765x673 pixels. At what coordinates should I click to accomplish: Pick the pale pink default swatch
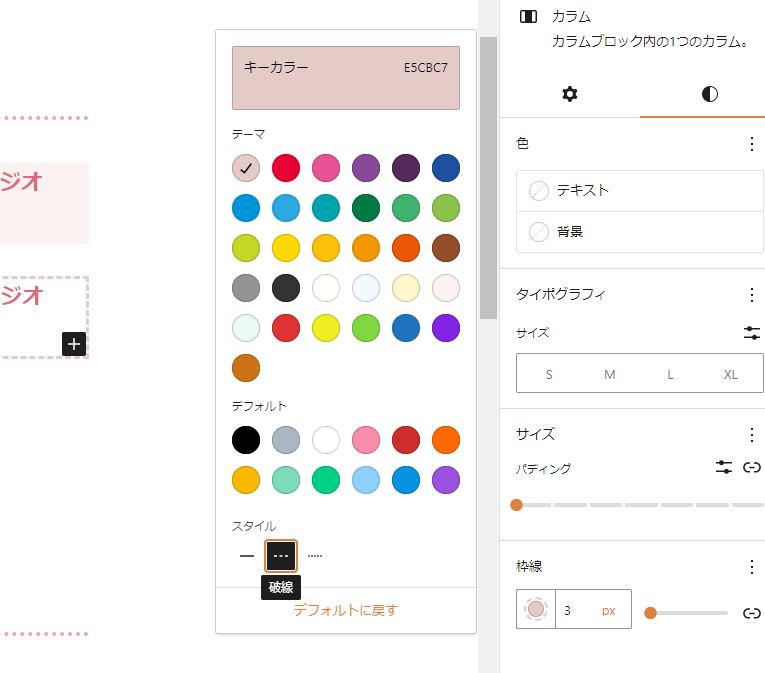366,440
